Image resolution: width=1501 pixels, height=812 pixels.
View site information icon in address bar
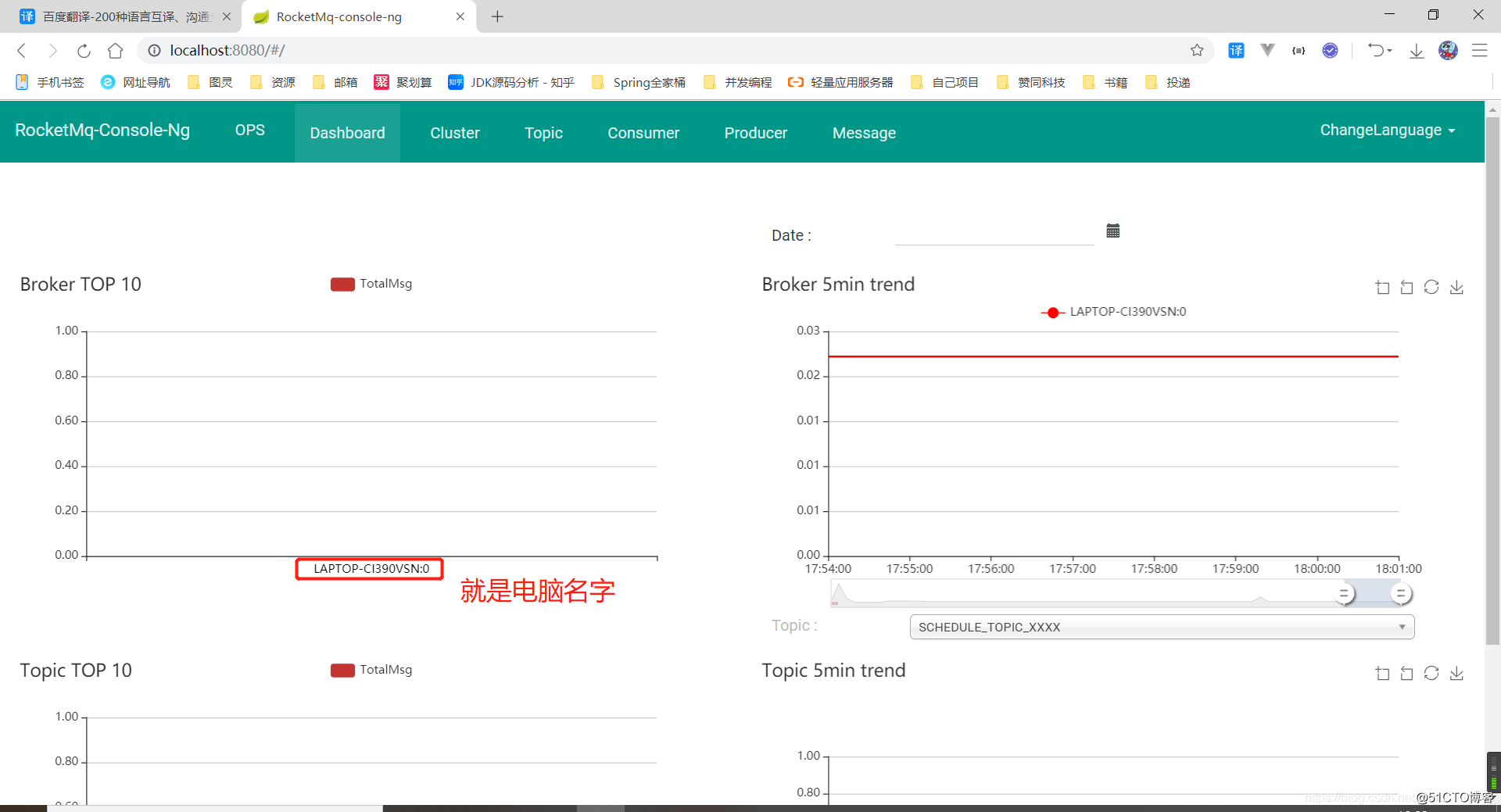click(155, 51)
